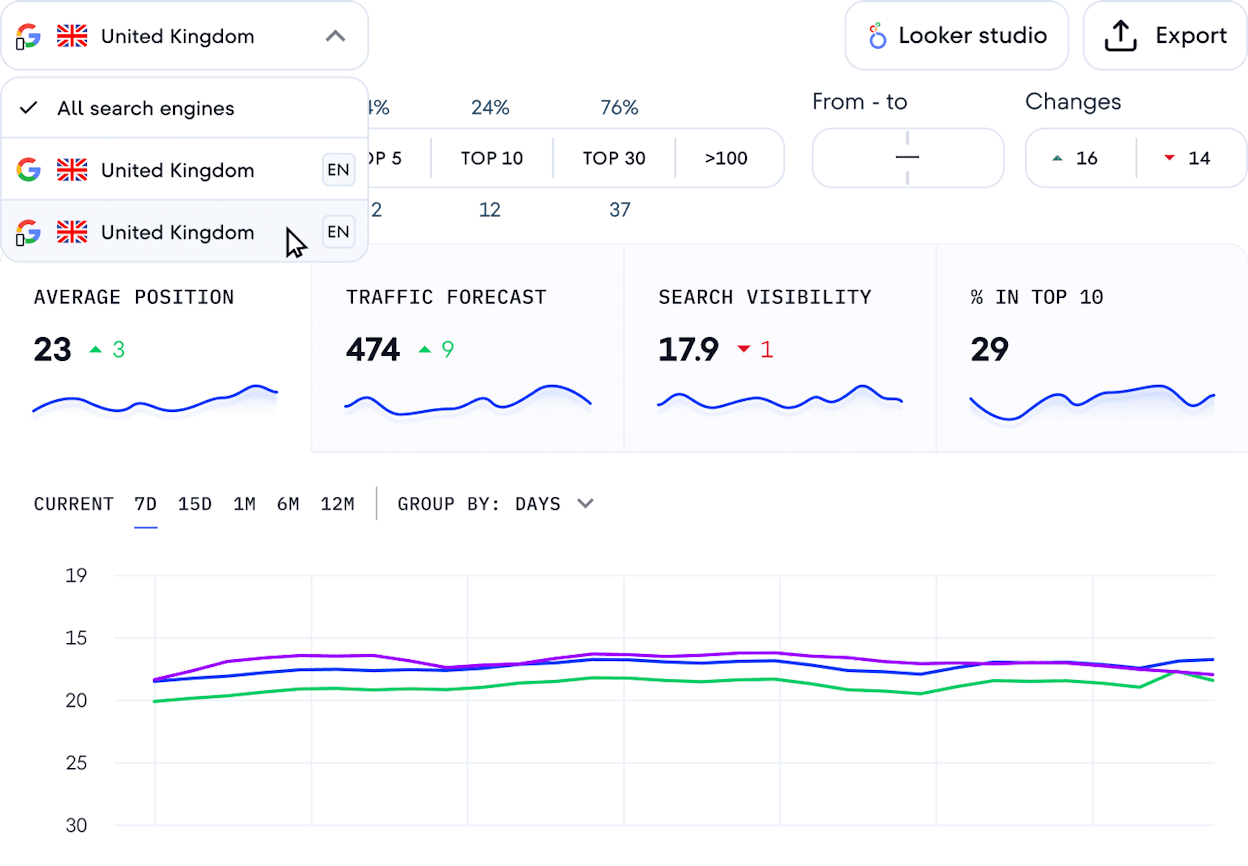Open the % in Top 10 card

(1092, 348)
